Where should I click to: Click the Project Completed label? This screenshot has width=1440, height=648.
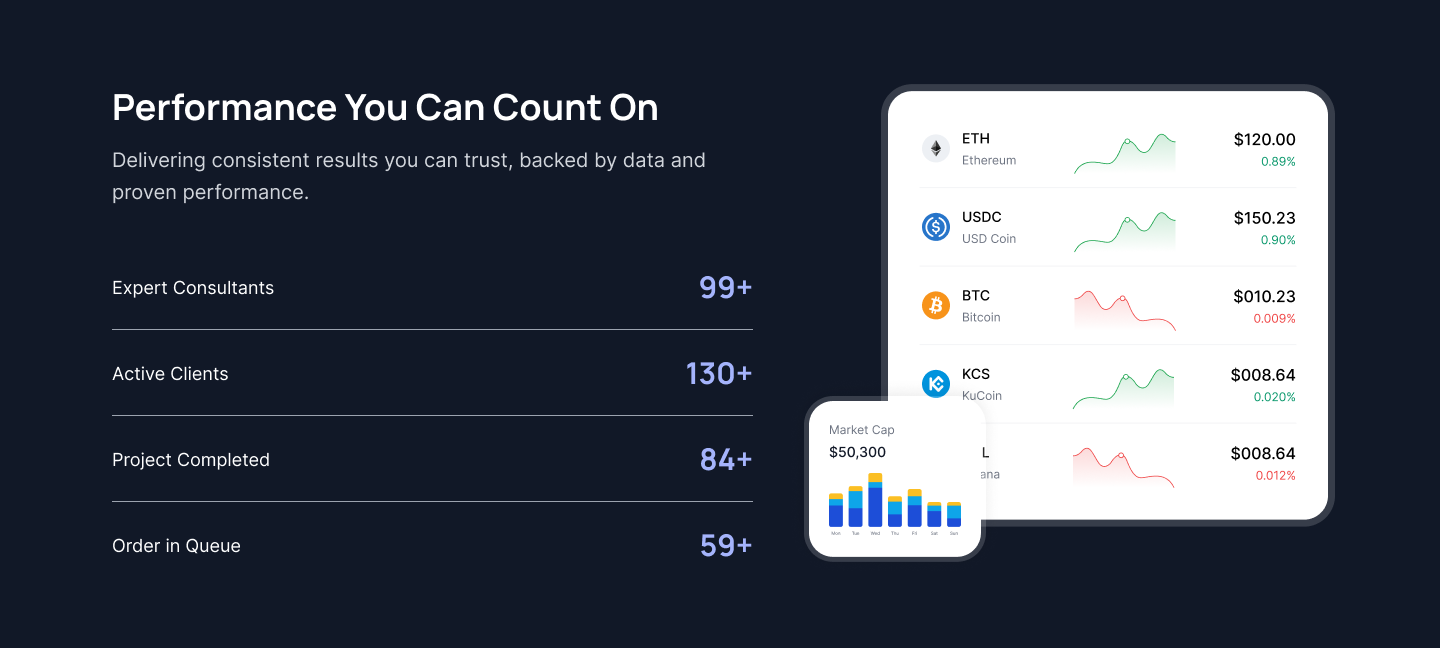tap(191, 460)
